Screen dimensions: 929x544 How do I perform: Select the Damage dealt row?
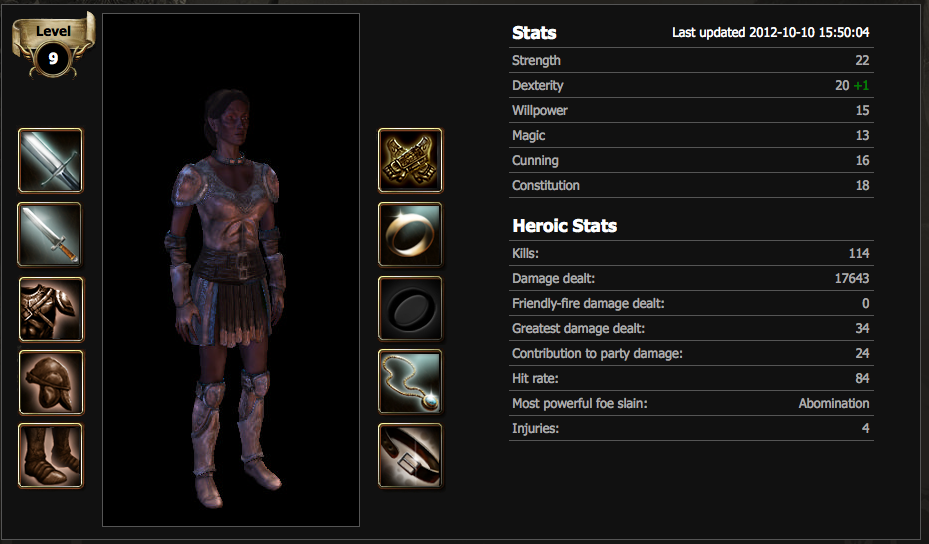pyautogui.click(x=691, y=279)
